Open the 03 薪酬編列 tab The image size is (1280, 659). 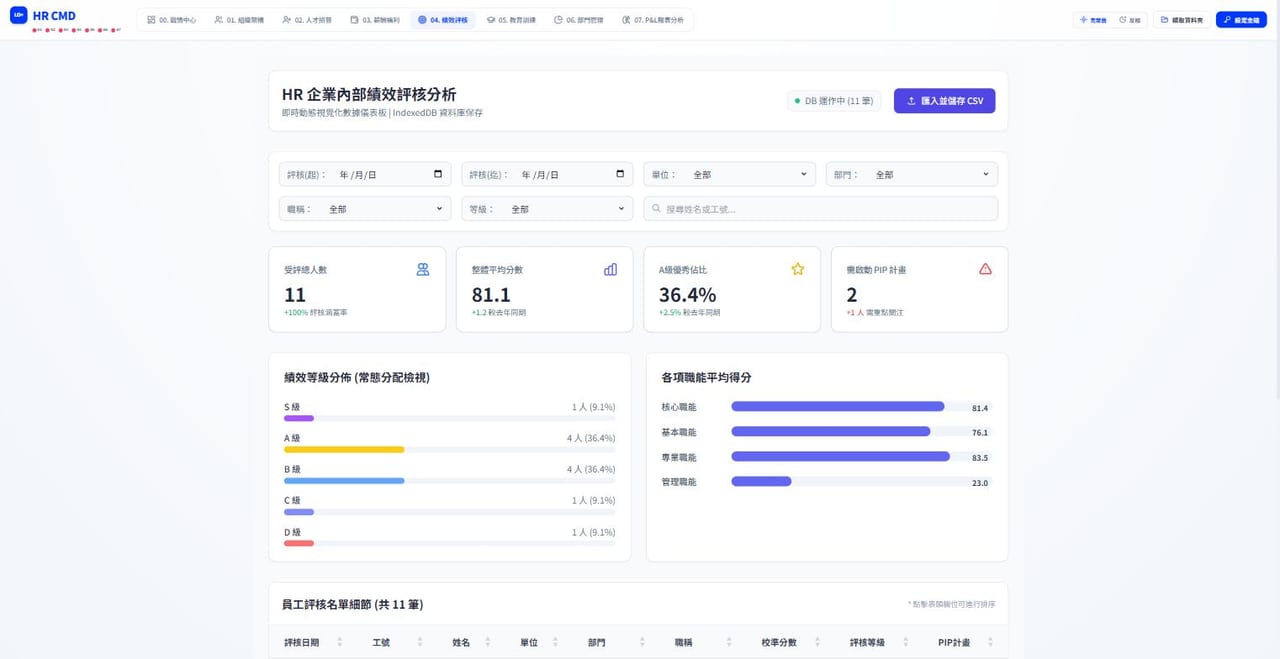[375, 20]
